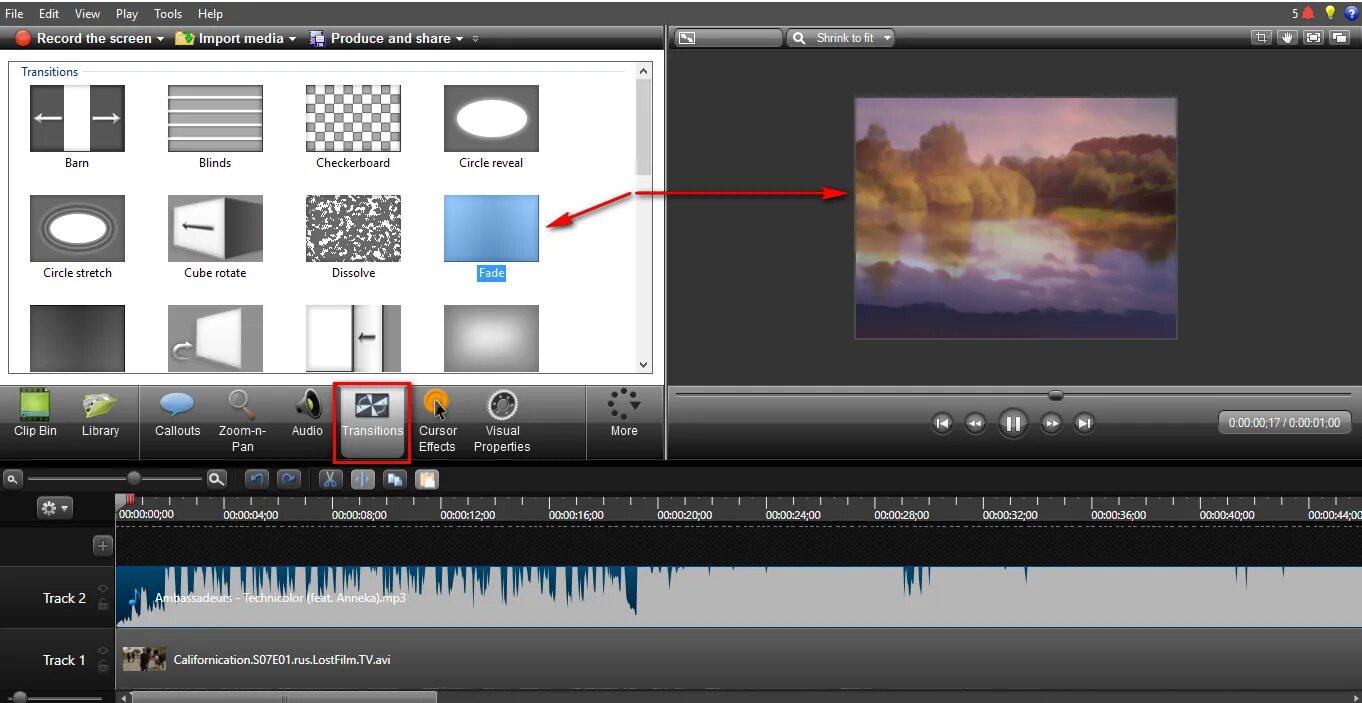The width and height of the screenshot is (1362, 703).
Task: Split the clip at playhead
Action: [362, 479]
